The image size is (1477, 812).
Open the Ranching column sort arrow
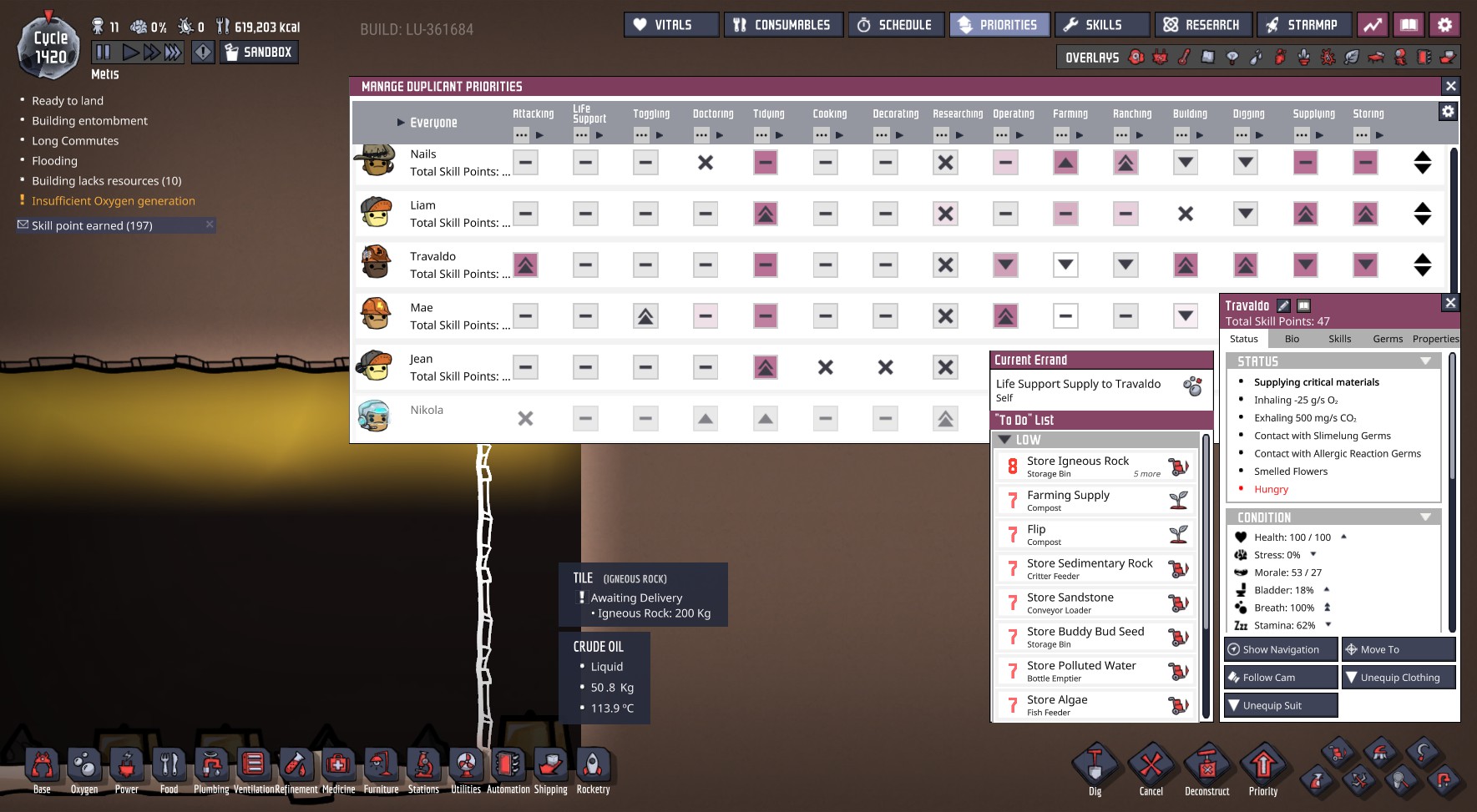click(1140, 135)
